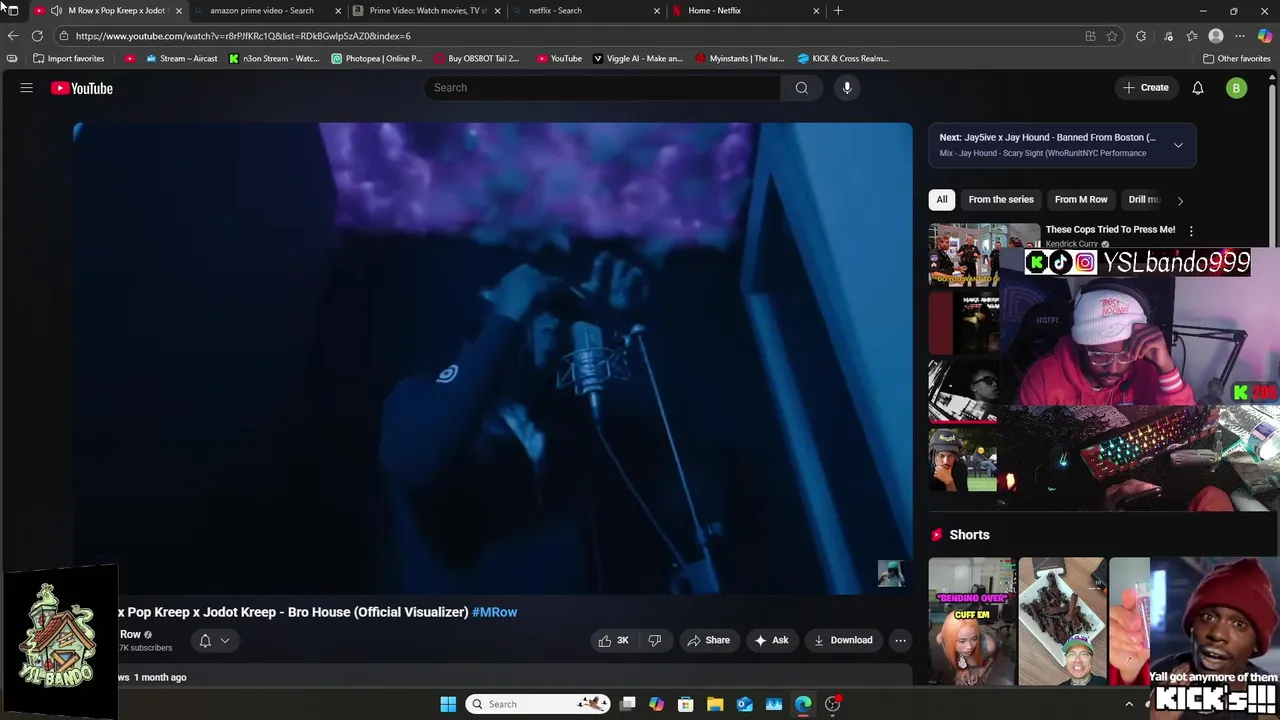Open Windows Start menu
This screenshot has width=1280, height=720.
coord(448,704)
